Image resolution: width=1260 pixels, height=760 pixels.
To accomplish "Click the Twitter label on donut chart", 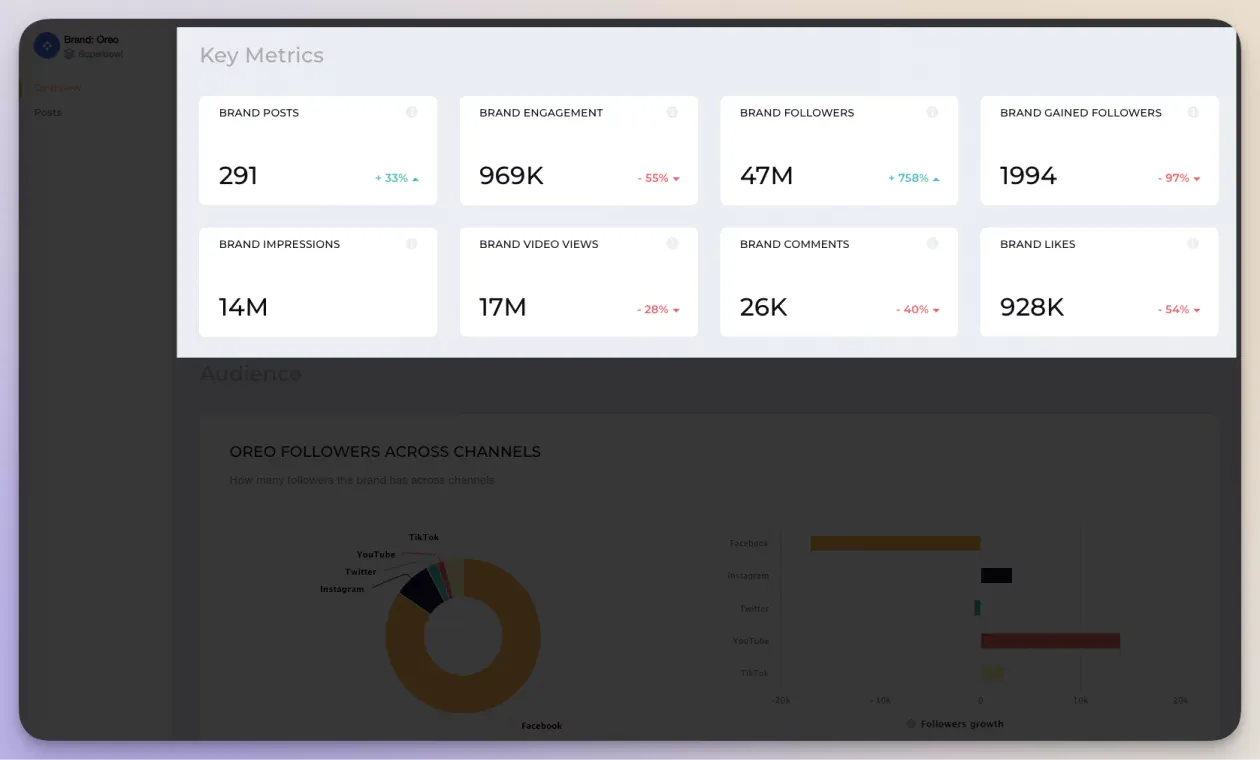I will pos(361,572).
